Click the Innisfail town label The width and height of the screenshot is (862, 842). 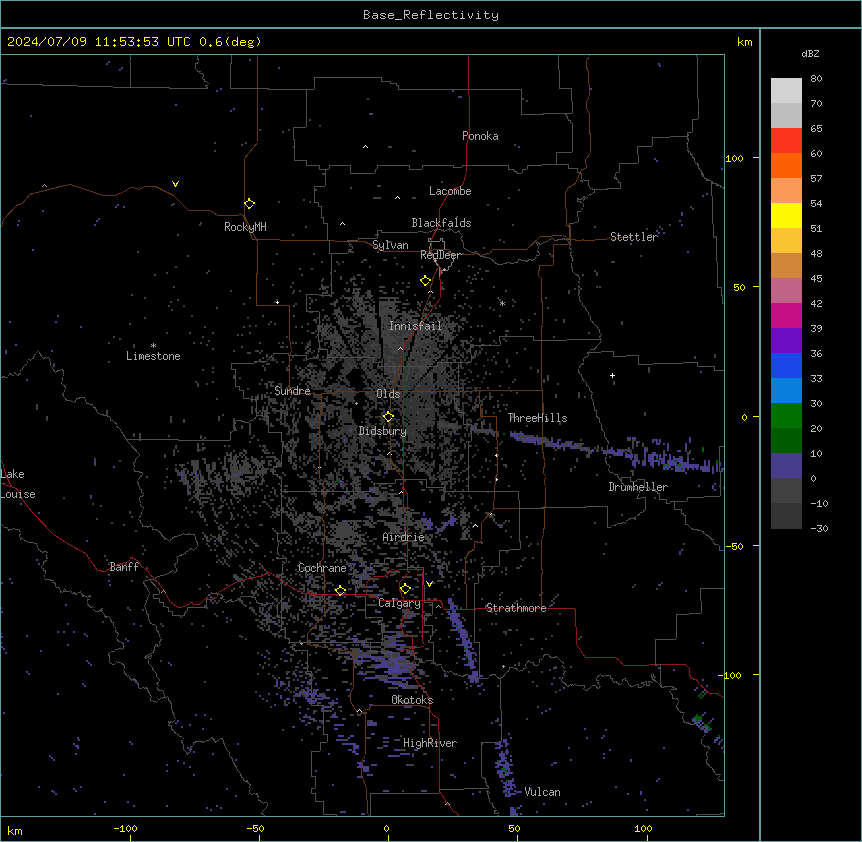point(416,326)
